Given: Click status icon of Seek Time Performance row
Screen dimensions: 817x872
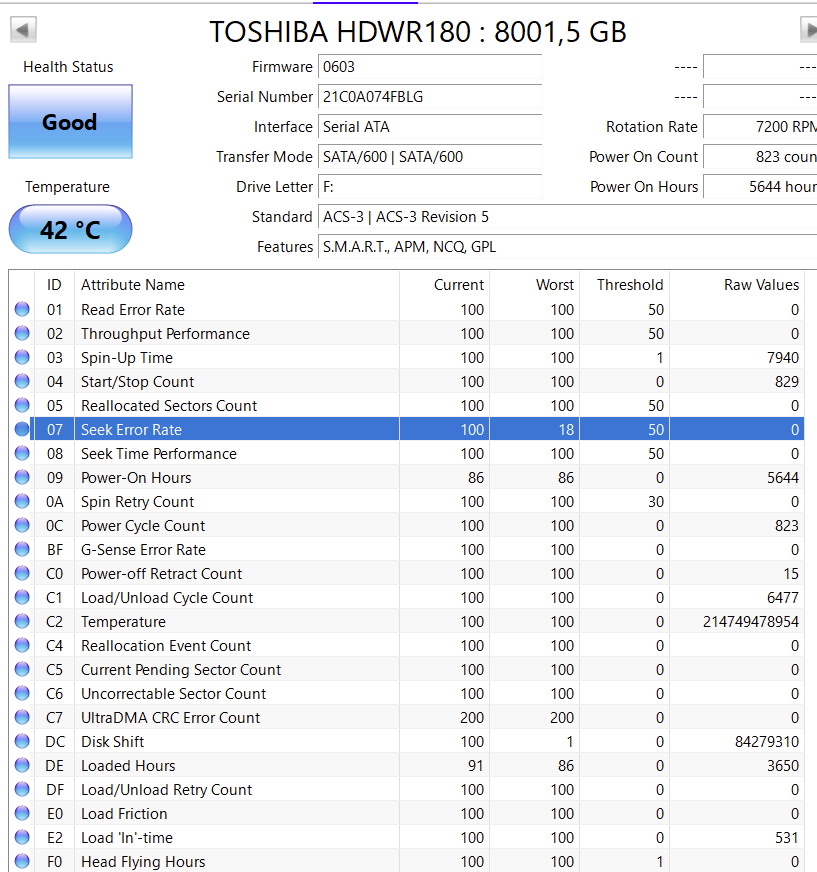Looking at the screenshot, I should (22, 453).
